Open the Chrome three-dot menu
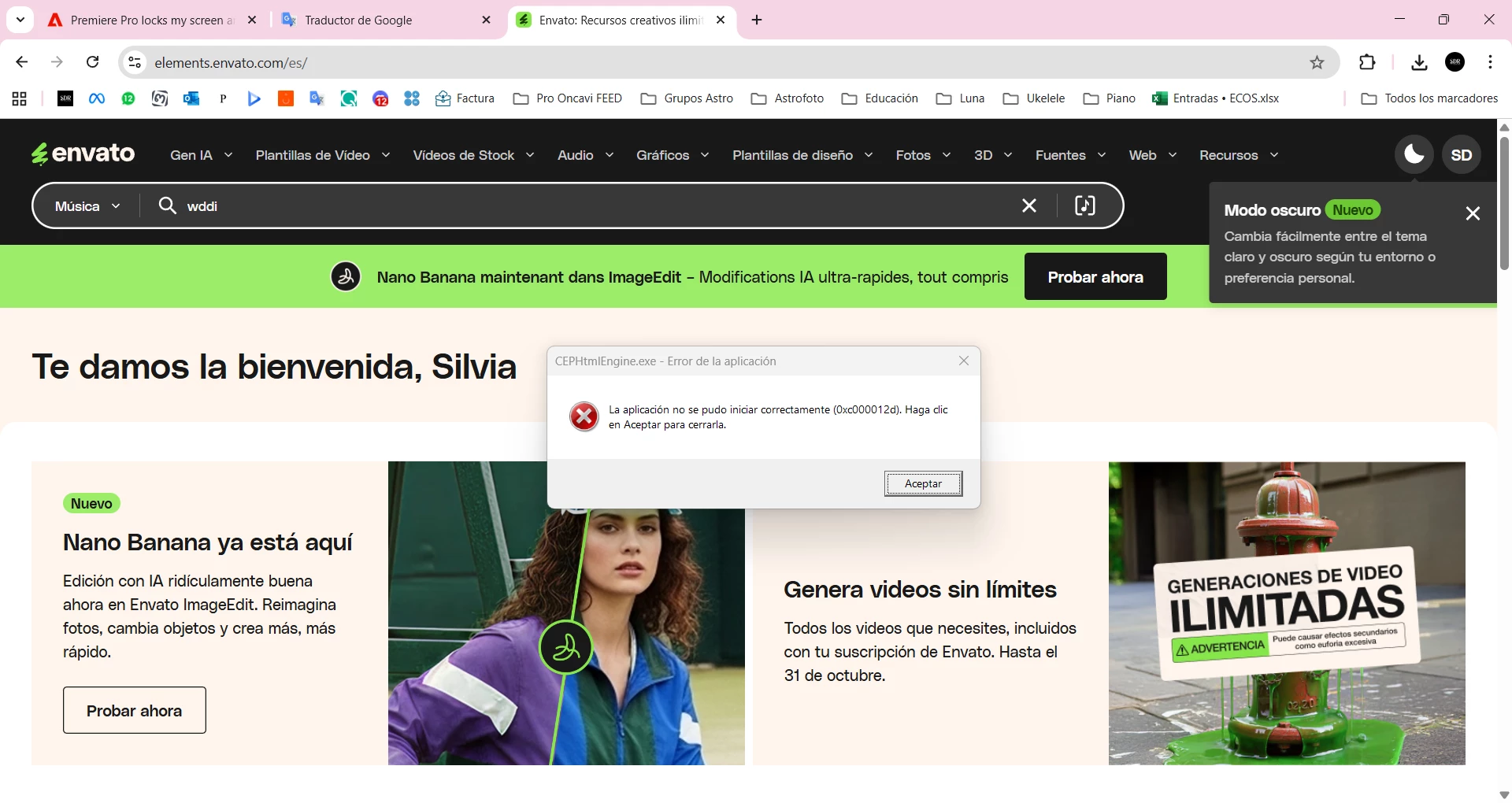The image size is (1512, 803). click(1491, 62)
